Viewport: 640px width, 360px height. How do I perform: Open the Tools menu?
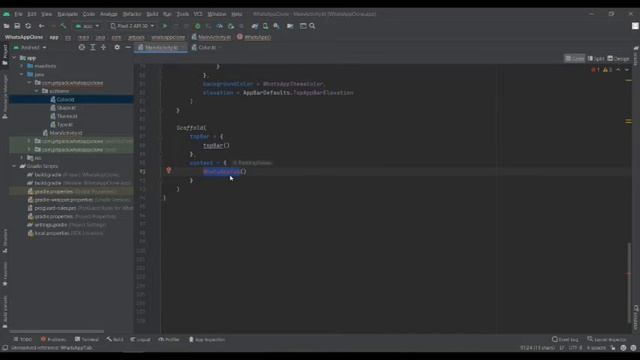pos(182,14)
